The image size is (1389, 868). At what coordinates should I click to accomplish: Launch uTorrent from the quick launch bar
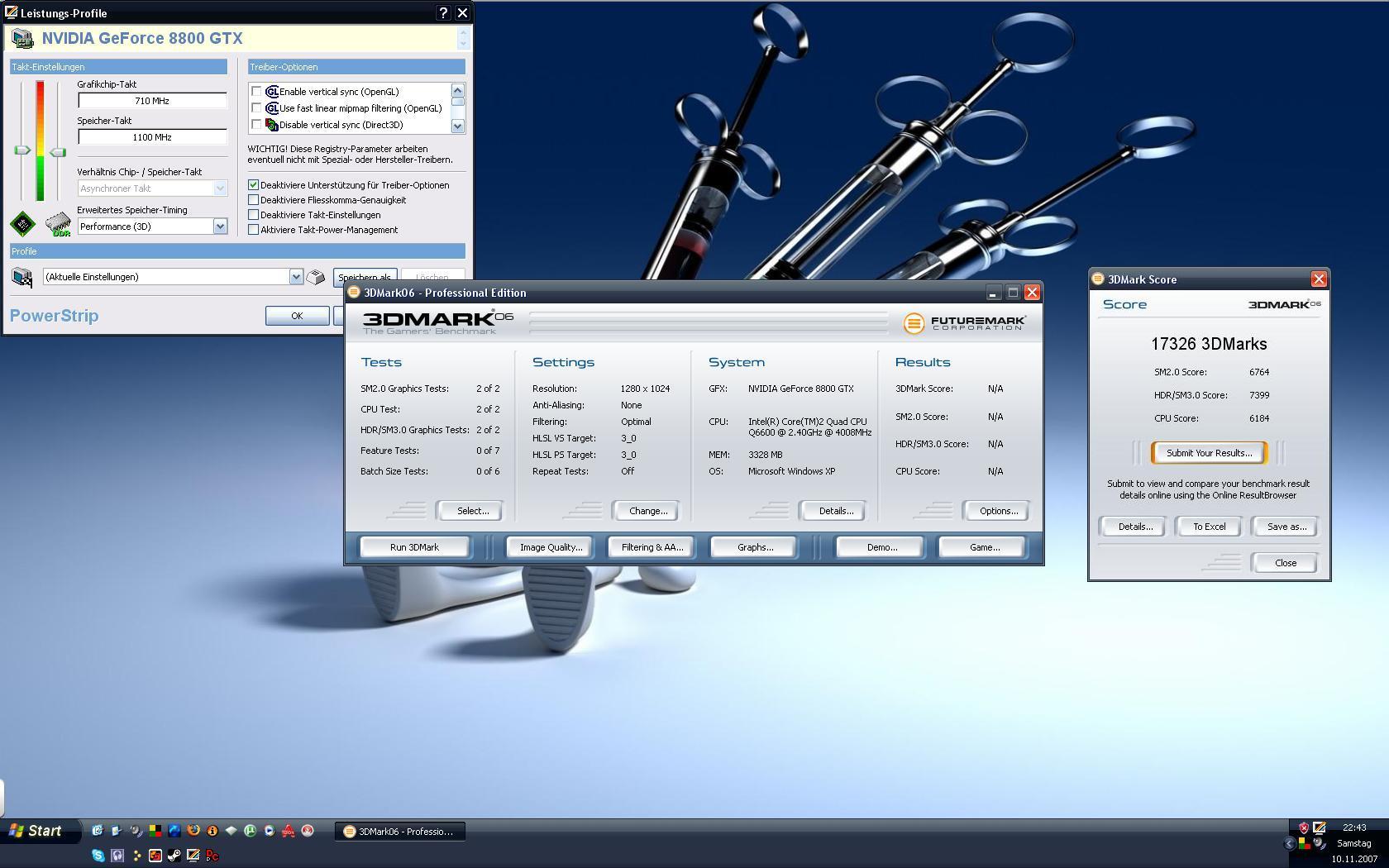click(x=251, y=830)
